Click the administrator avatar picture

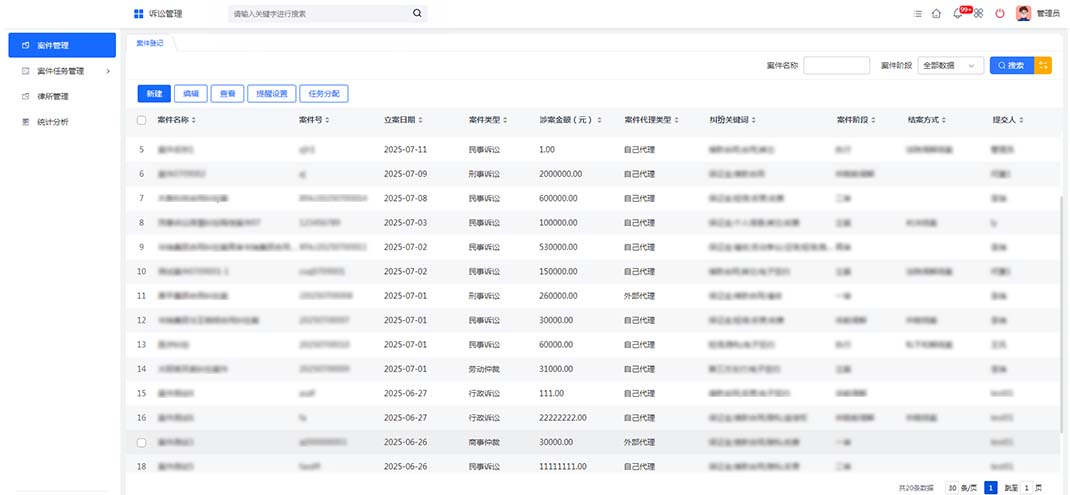[x=1024, y=14]
